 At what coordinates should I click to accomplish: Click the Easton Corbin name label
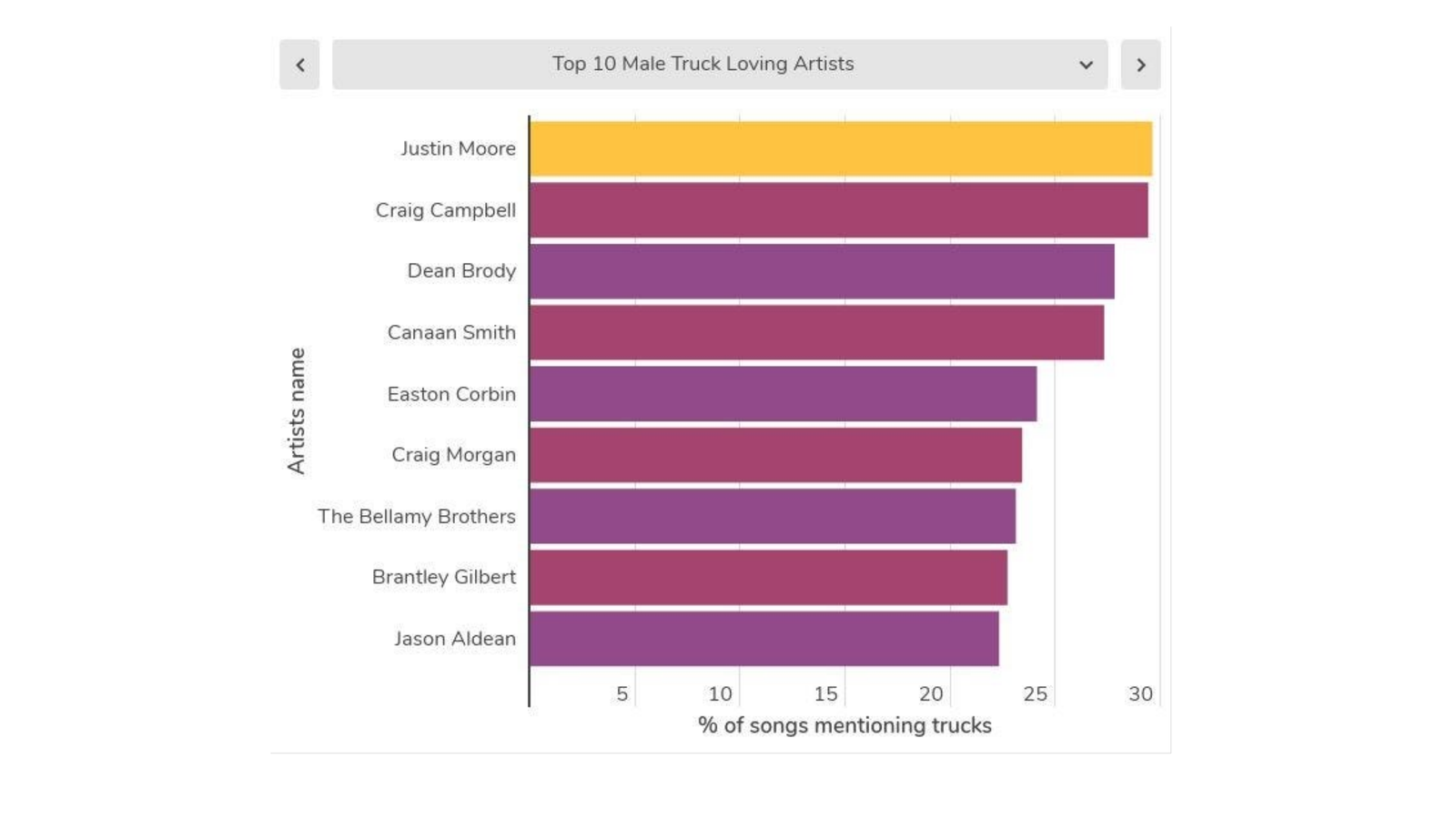[451, 394]
